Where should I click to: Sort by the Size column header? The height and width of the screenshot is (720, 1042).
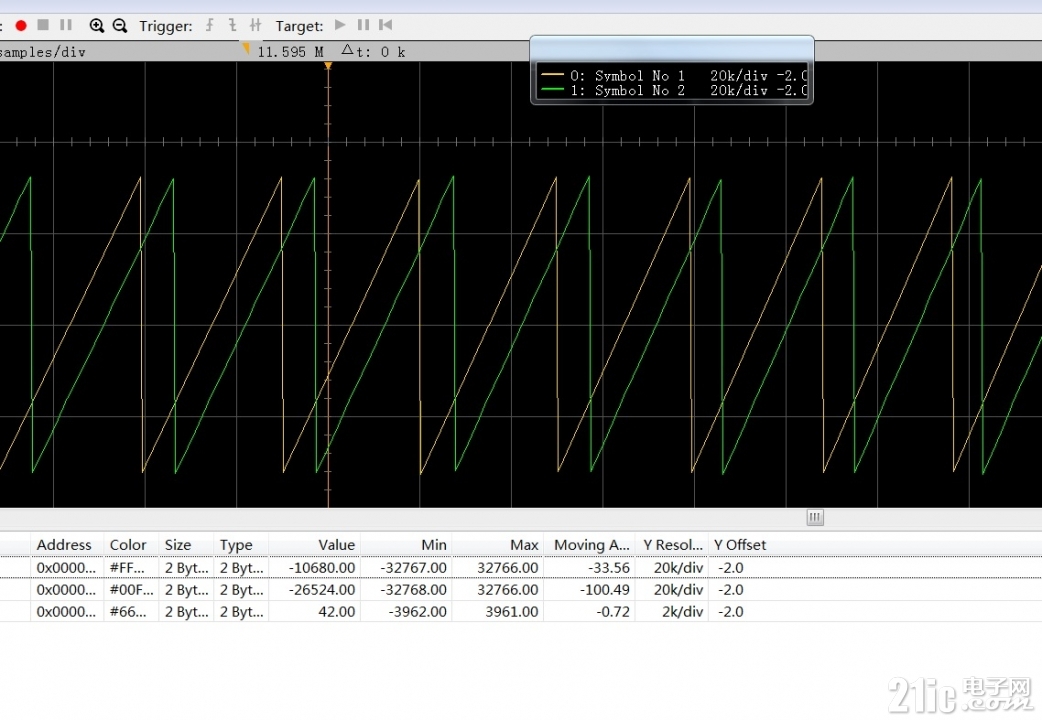tap(186, 544)
